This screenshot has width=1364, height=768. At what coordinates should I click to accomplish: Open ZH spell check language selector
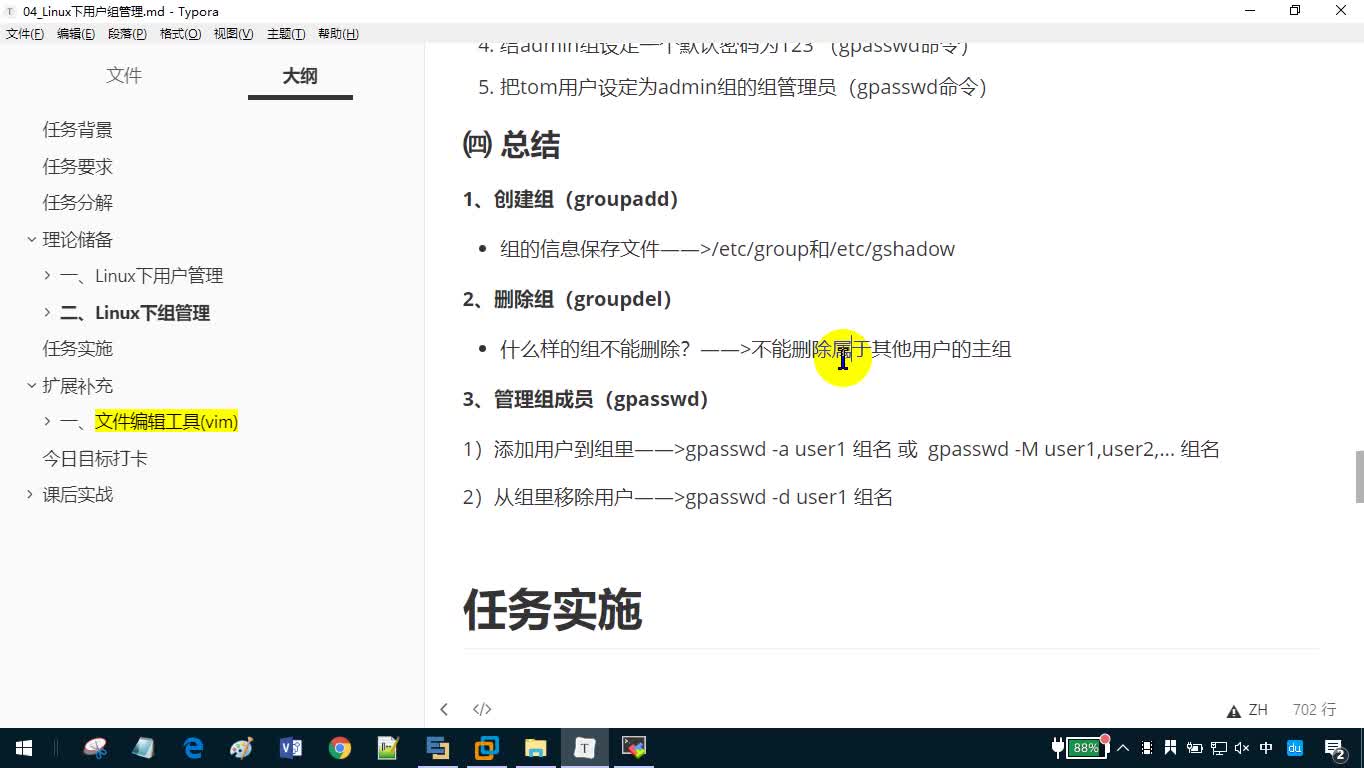coord(1258,710)
